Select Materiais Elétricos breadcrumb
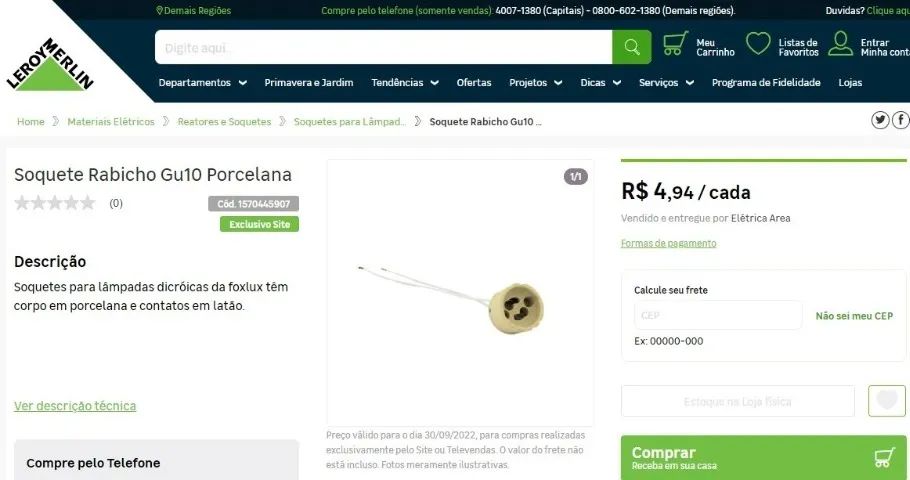This screenshot has width=910, height=480. pos(111,121)
